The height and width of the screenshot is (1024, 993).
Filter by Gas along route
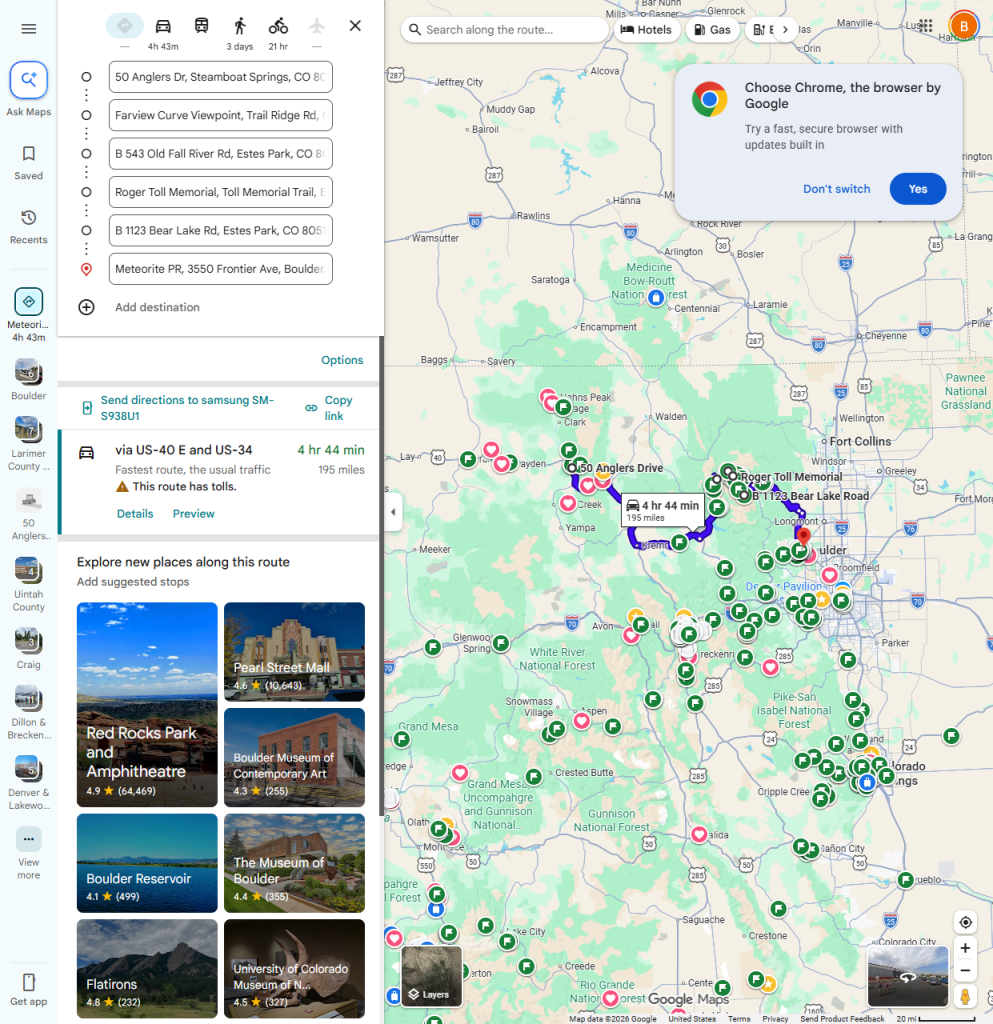(712, 29)
